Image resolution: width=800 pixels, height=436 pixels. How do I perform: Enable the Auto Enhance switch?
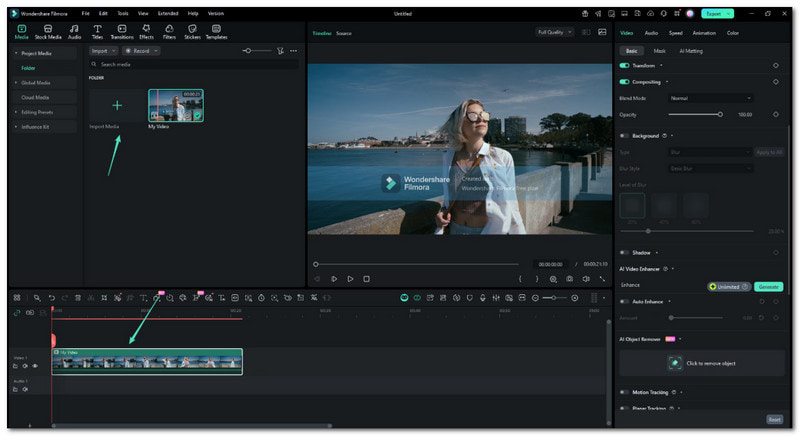point(624,301)
